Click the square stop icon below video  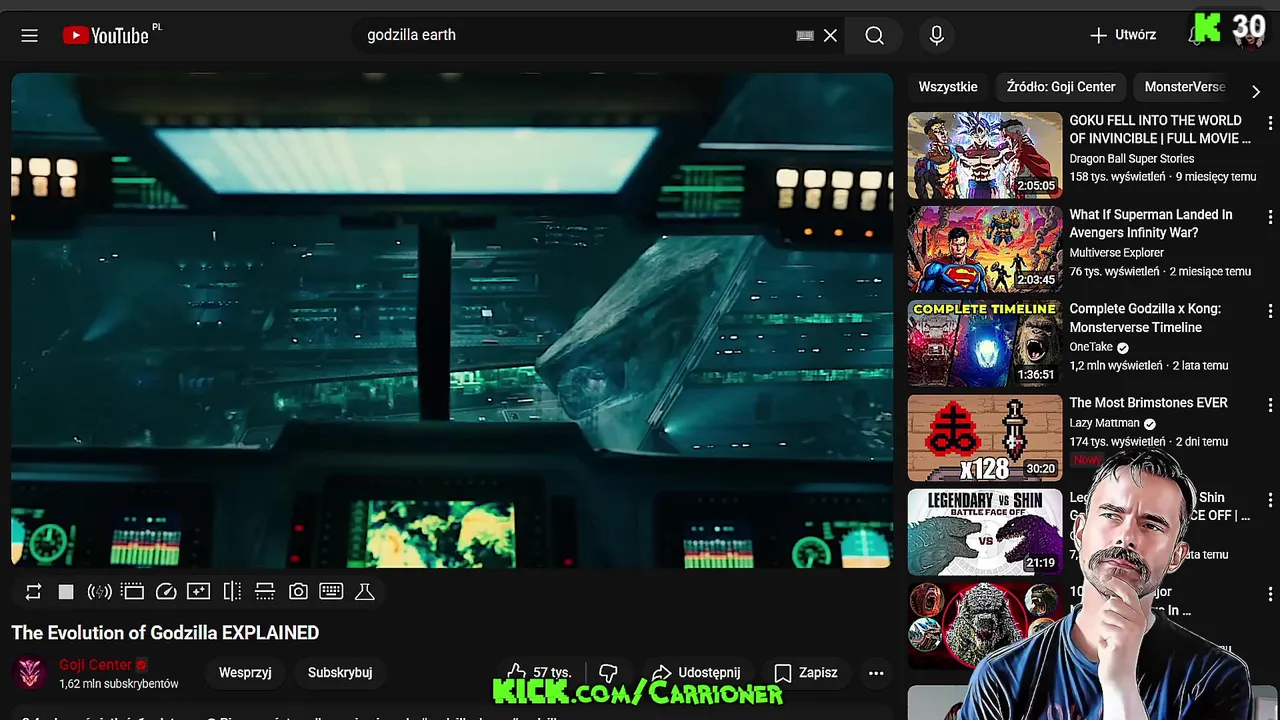[x=66, y=592]
